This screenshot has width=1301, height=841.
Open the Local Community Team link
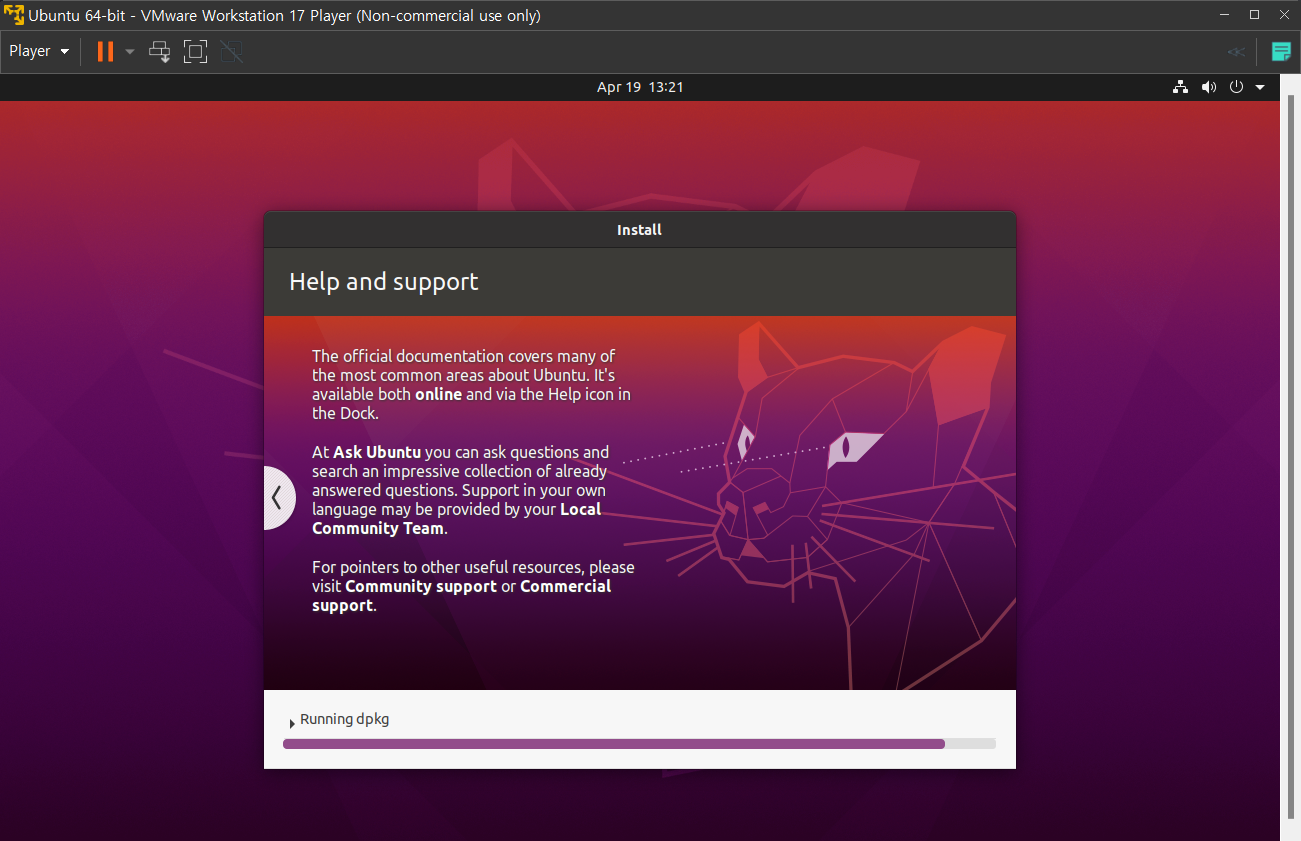(457, 519)
